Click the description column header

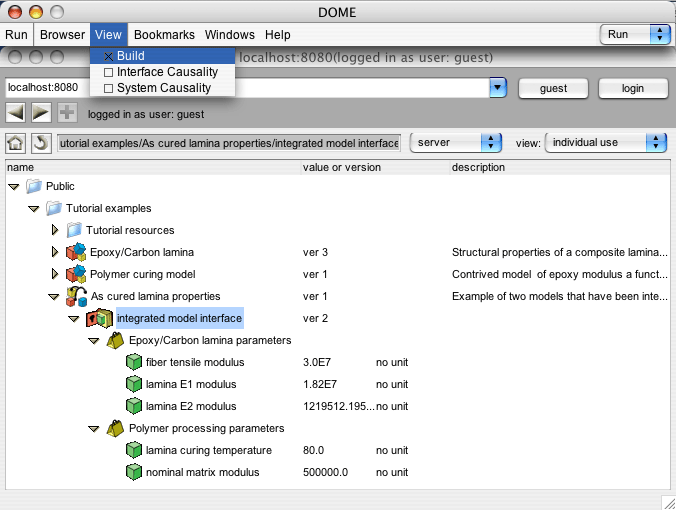pyautogui.click(x=560, y=167)
